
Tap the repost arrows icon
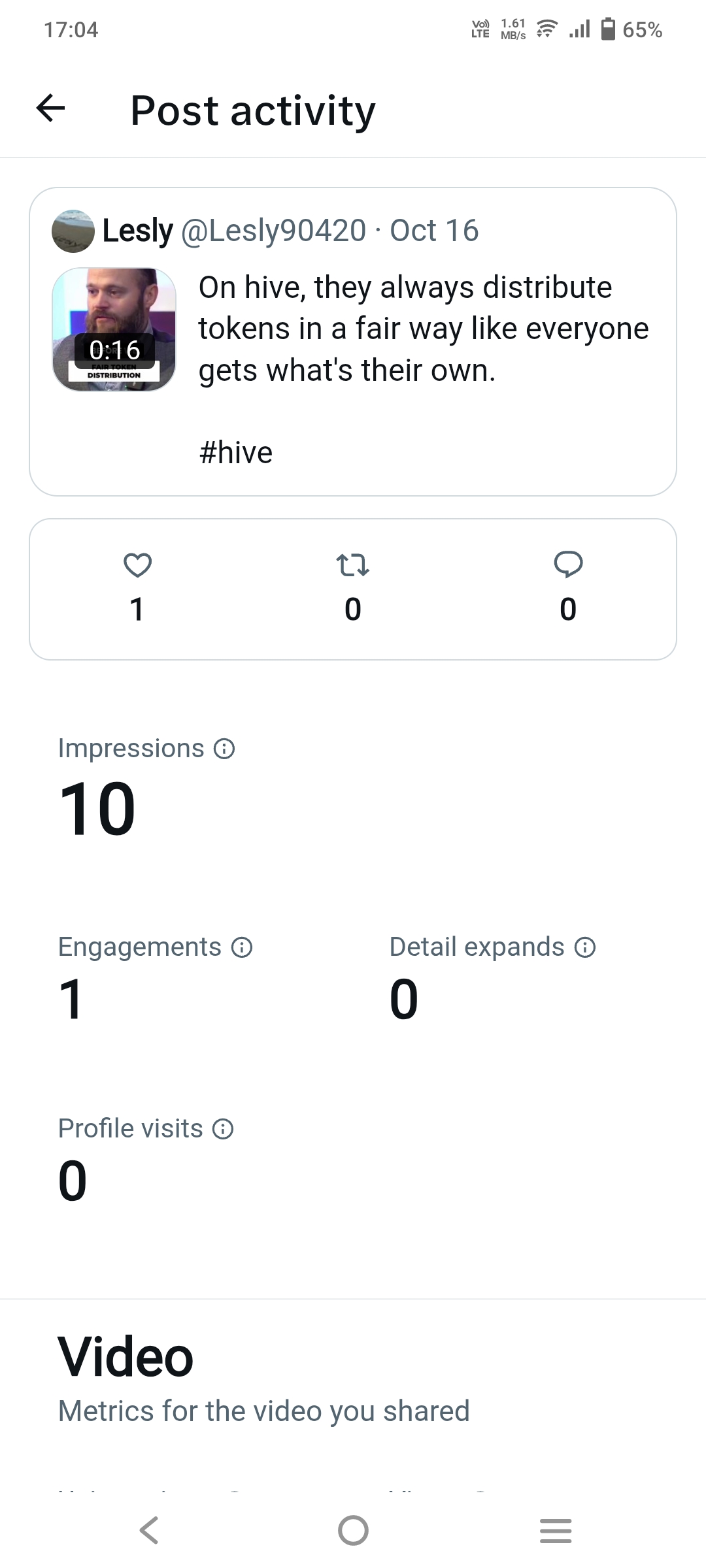pyautogui.click(x=352, y=565)
